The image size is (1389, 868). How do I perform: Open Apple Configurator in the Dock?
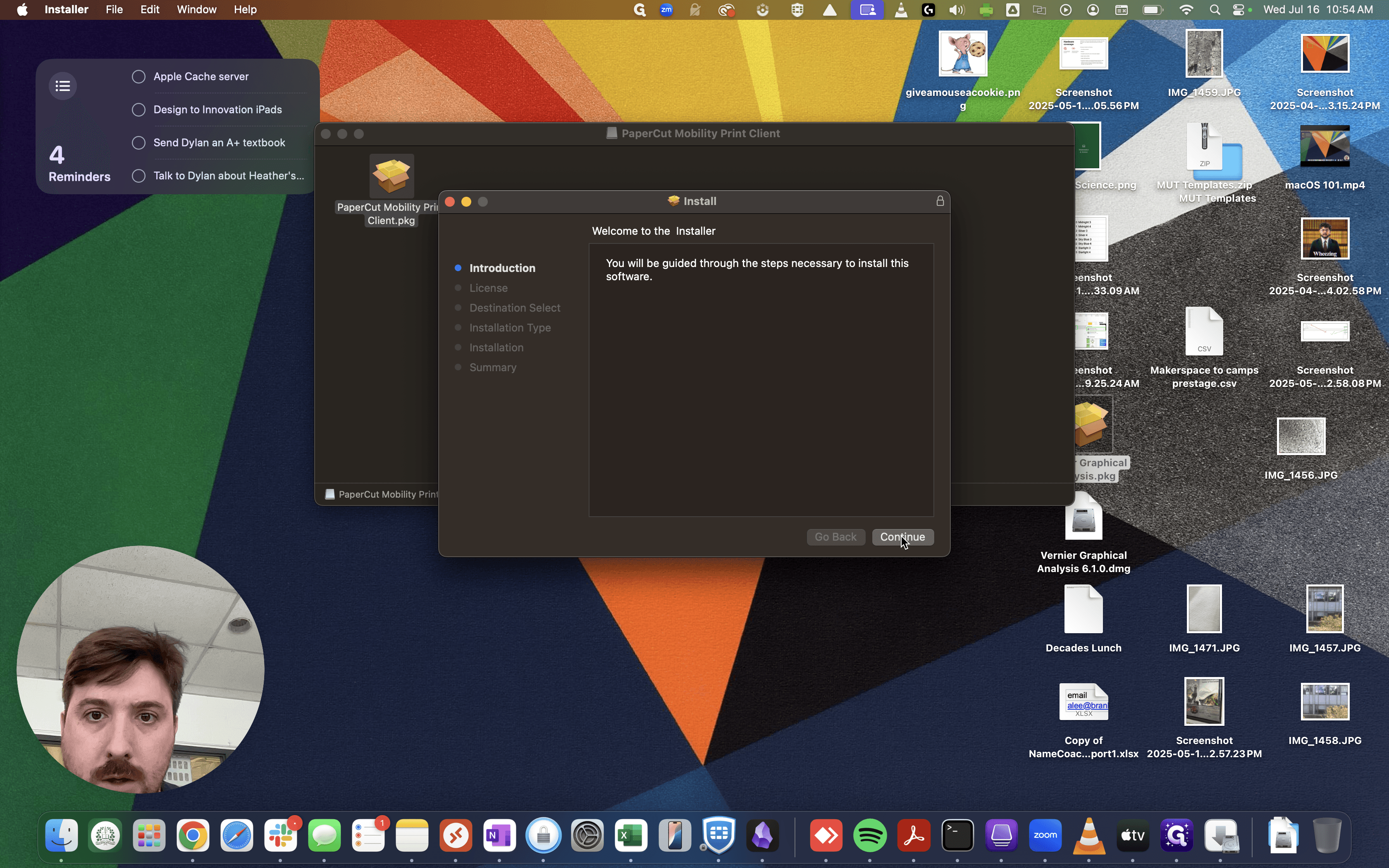(1002, 835)
